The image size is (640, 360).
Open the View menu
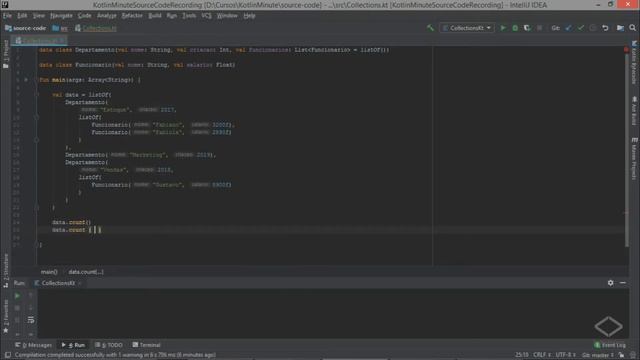click(38, 16)
